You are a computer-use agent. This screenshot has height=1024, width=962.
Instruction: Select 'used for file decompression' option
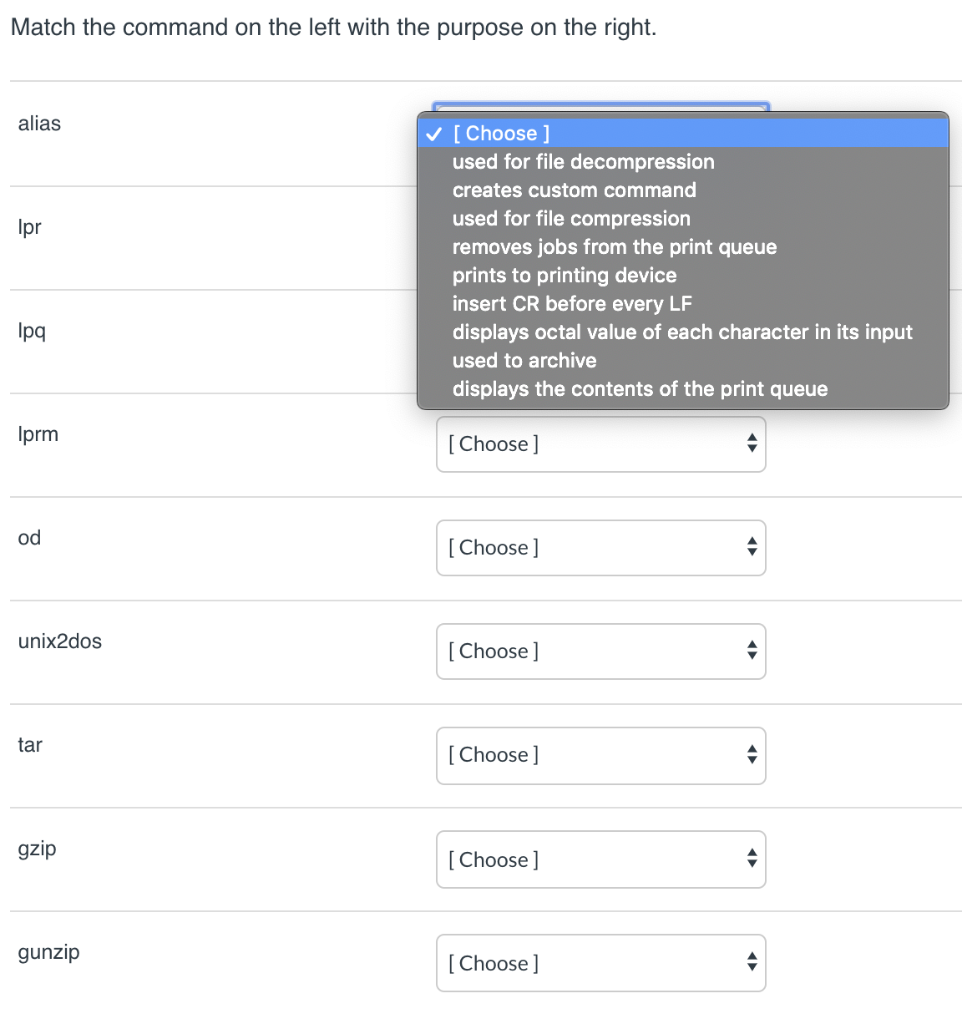583,162
